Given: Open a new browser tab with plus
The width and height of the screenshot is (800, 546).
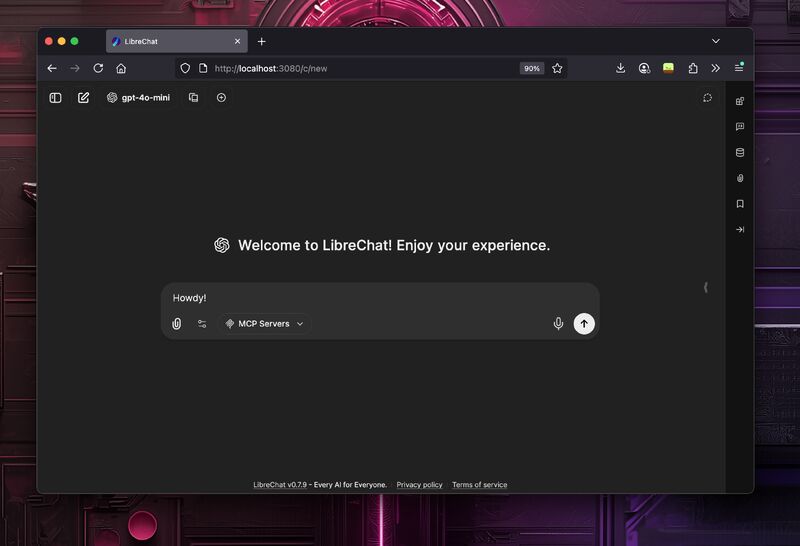Looking at the screenshot, I should click(x=262, y=41).
